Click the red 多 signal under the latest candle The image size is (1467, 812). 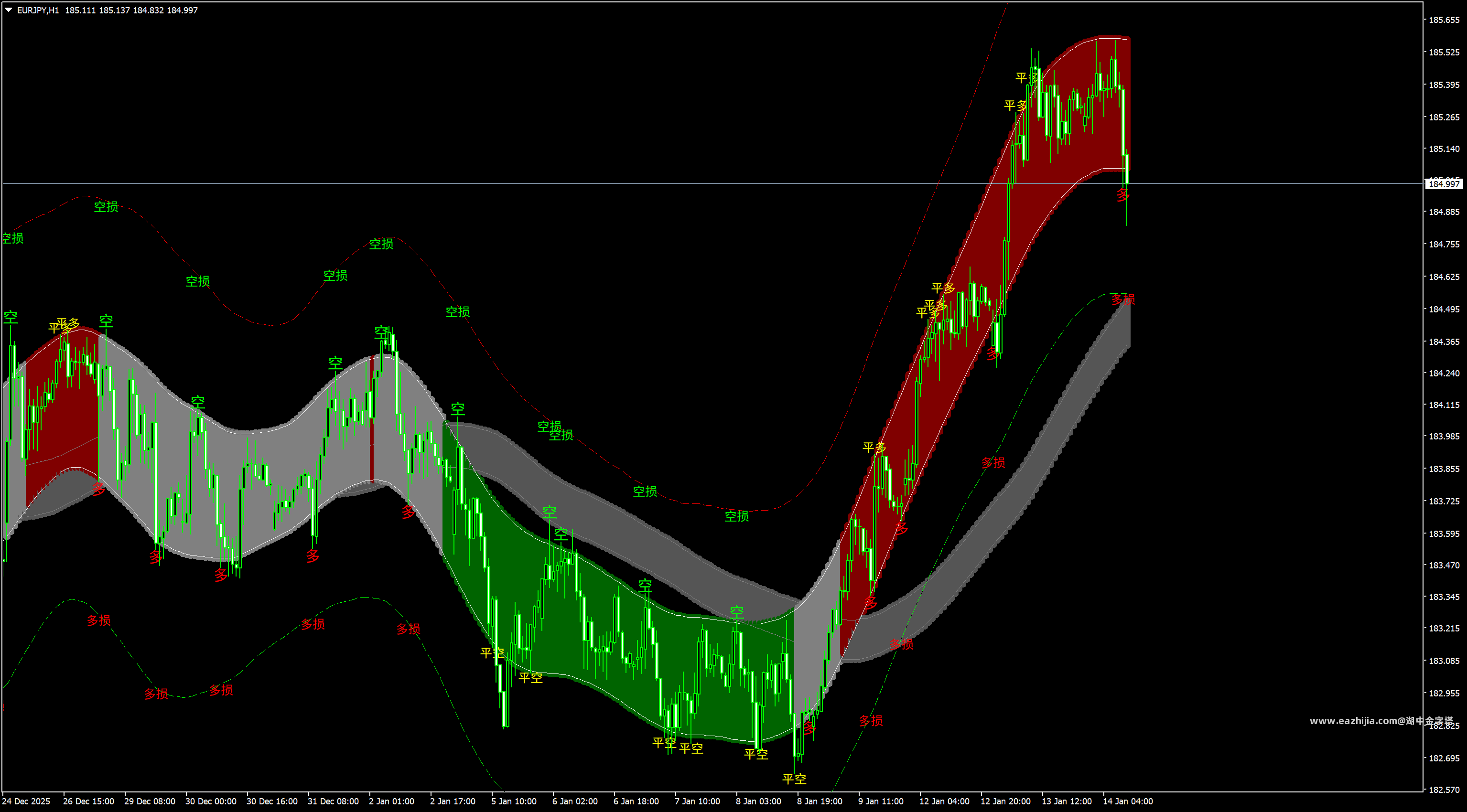coord(1122,195)
